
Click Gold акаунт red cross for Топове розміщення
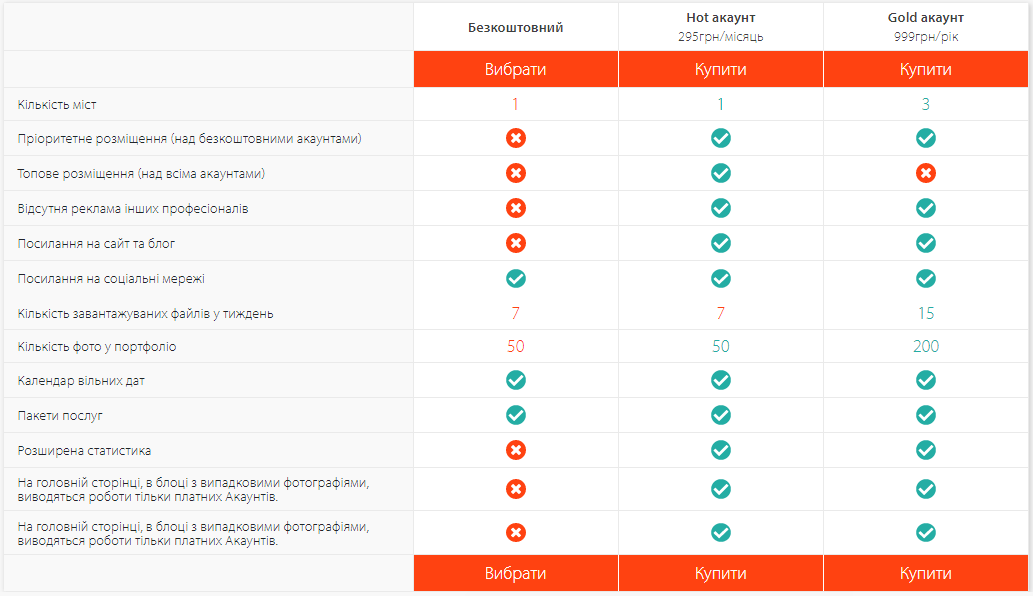coord(926,173)
